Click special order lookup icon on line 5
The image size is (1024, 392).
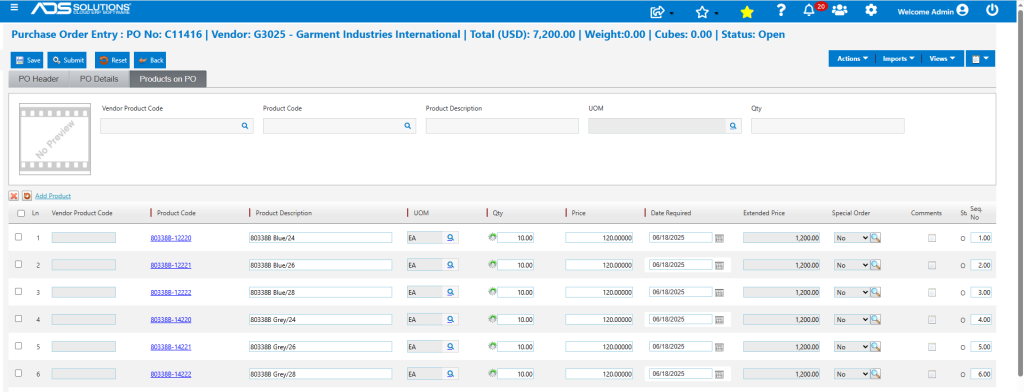click(876, 347)
